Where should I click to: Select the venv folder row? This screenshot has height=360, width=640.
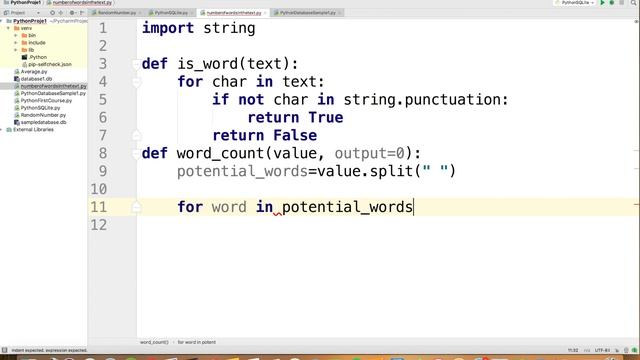click(x=44, y=28)
